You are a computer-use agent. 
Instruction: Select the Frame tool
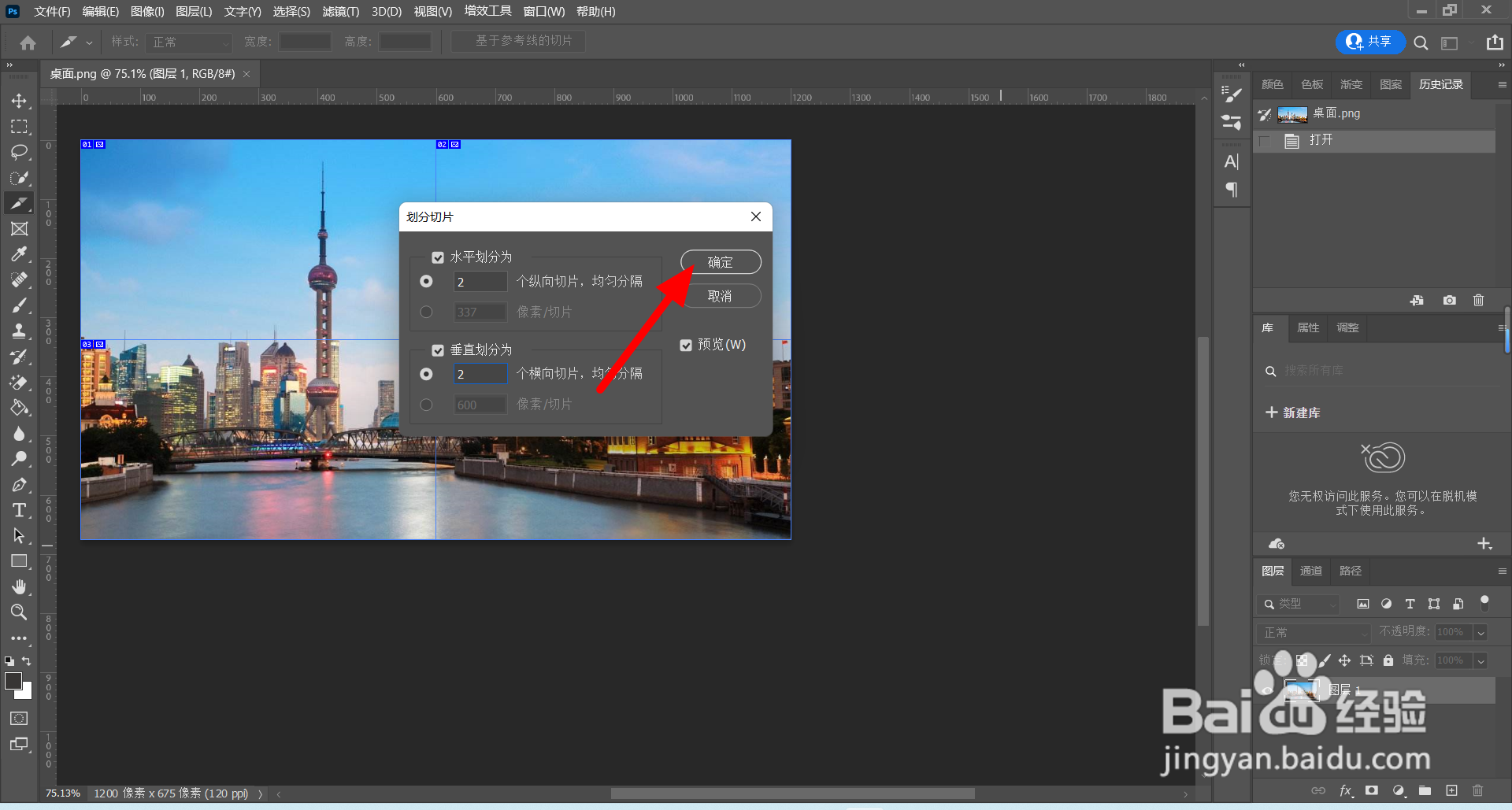pos(19,229)
